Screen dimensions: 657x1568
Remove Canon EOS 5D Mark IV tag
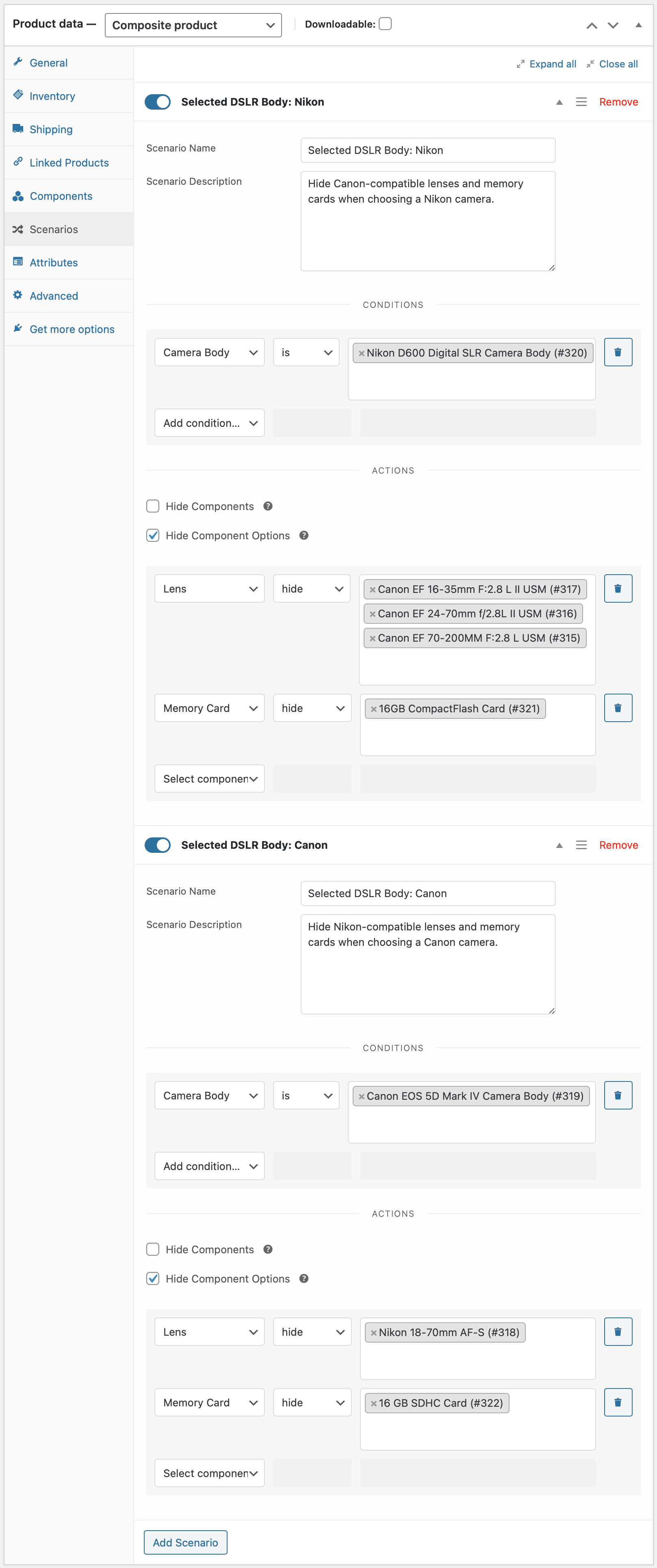click(x=361, y=1096)
